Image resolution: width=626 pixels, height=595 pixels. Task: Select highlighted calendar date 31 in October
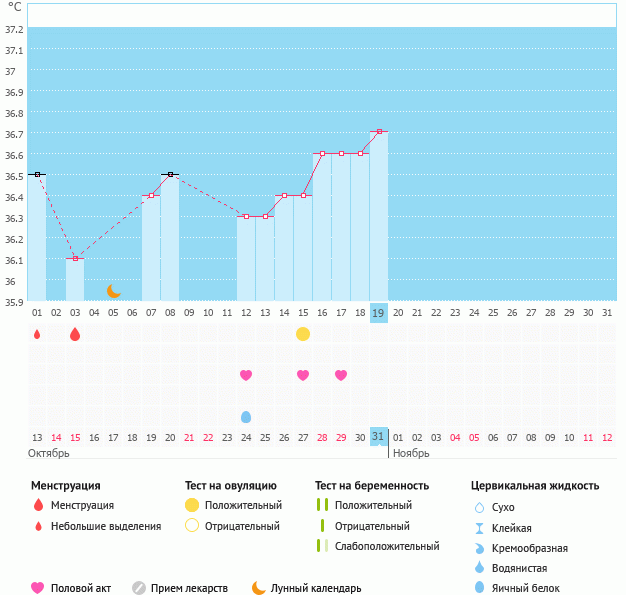pyautogui.click(x=379, y=437)
